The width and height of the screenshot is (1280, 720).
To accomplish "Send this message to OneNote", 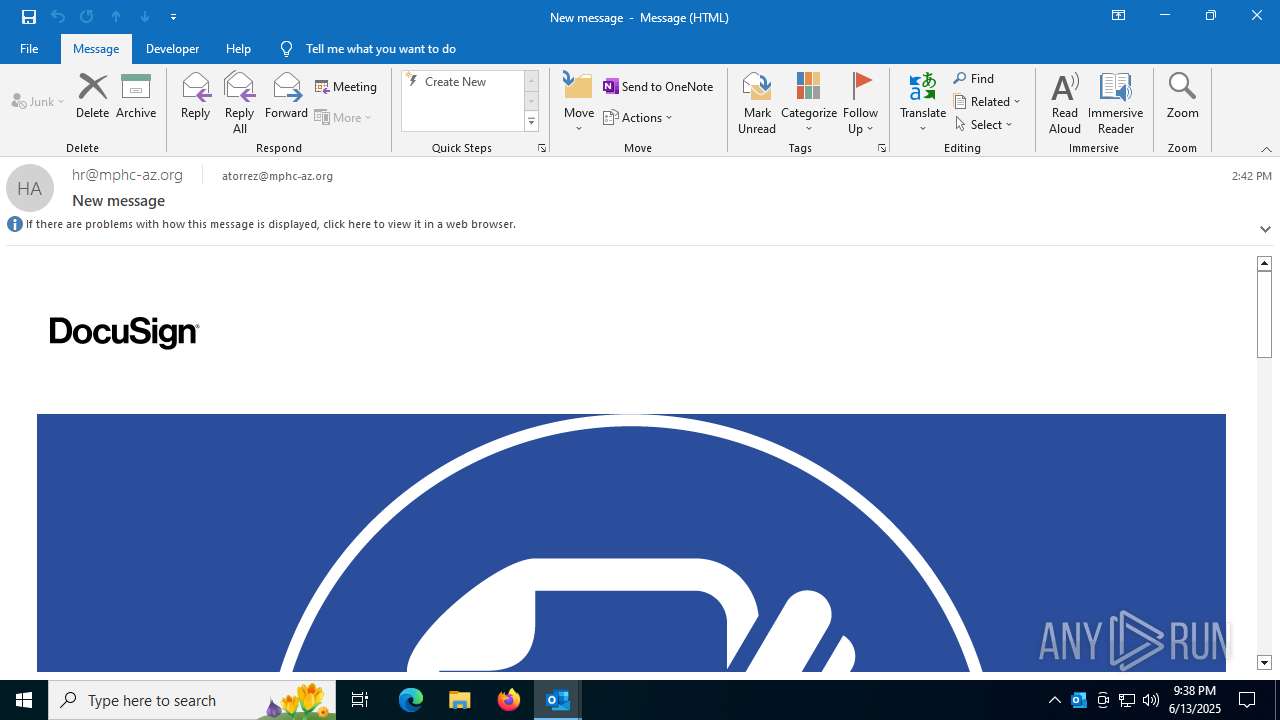I will 658,87.
